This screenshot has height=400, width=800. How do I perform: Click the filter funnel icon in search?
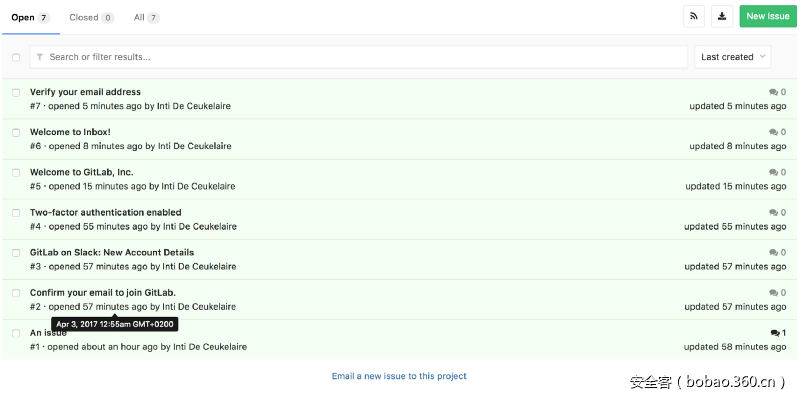(x=40, y=57)
